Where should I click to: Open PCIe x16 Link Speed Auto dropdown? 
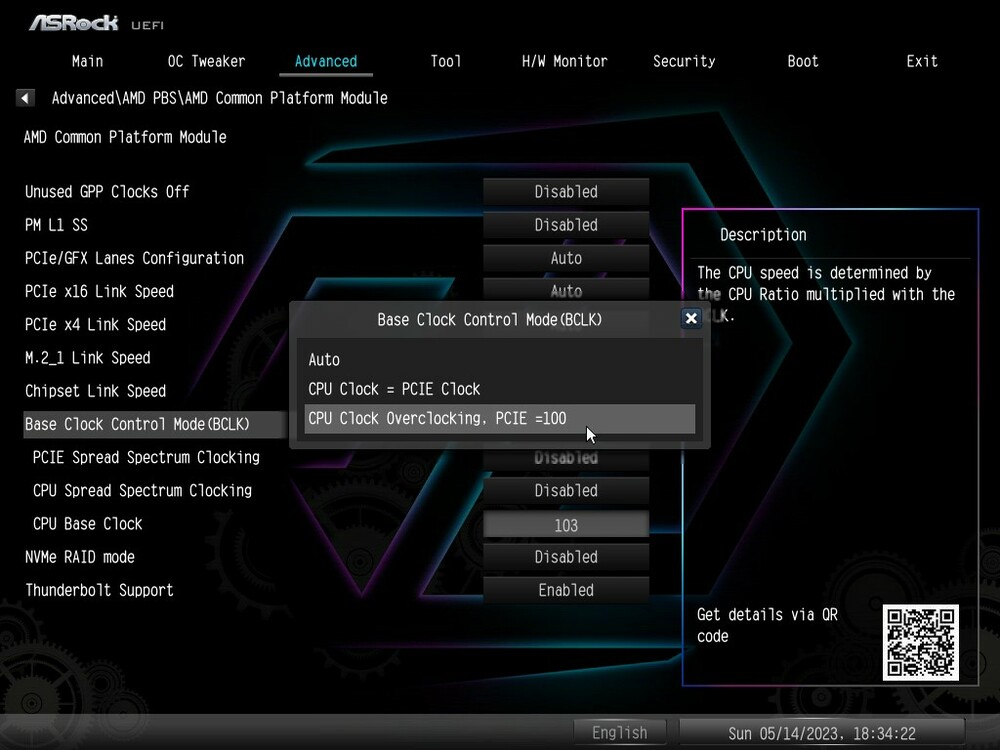[566, 290]
